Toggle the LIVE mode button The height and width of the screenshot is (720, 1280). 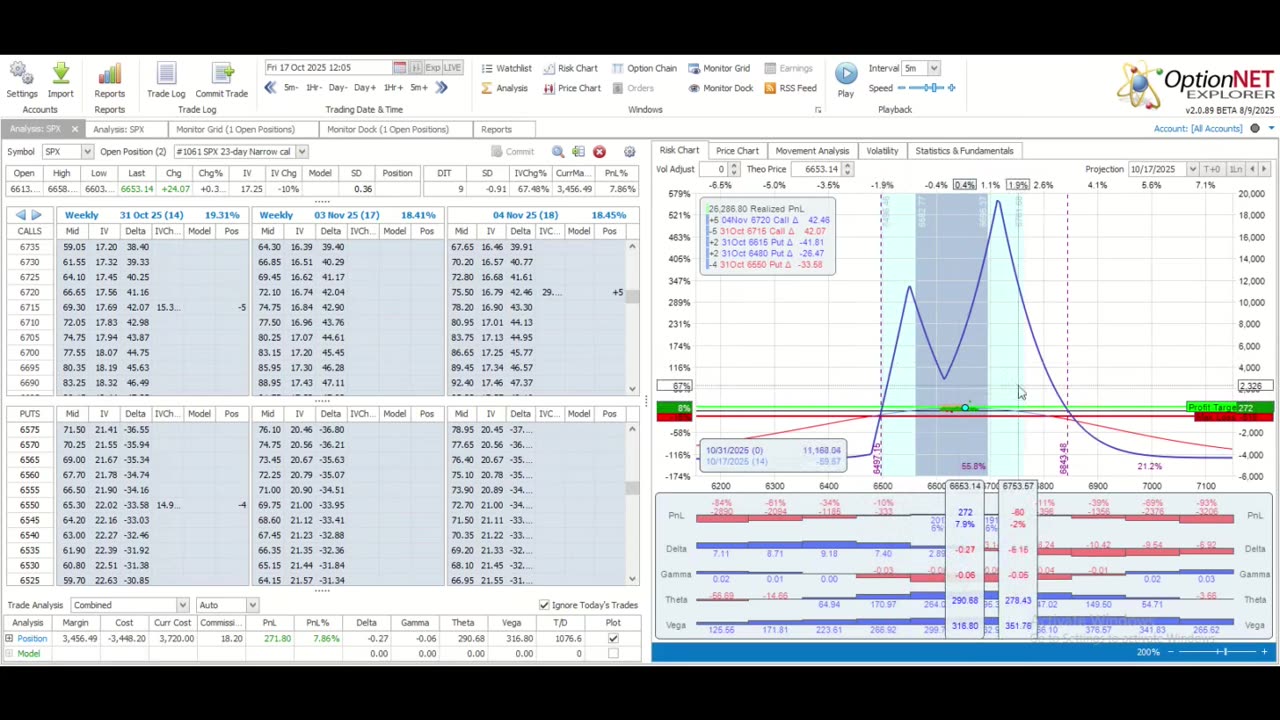(452, 68)
